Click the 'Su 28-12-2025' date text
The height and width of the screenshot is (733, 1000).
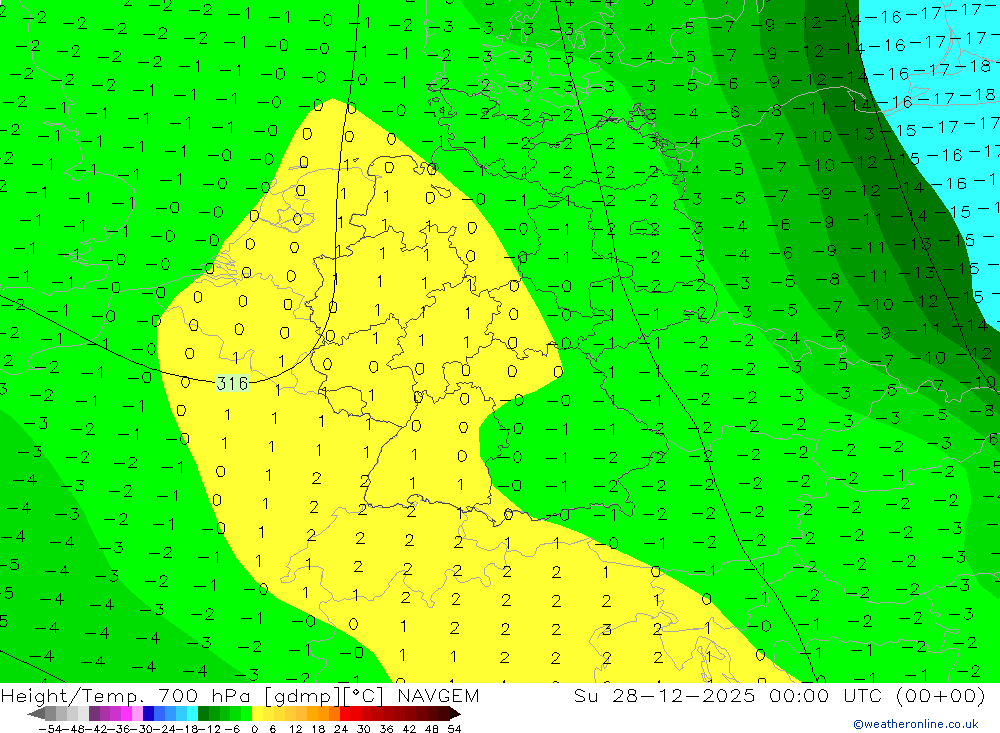tap(664, 695)
